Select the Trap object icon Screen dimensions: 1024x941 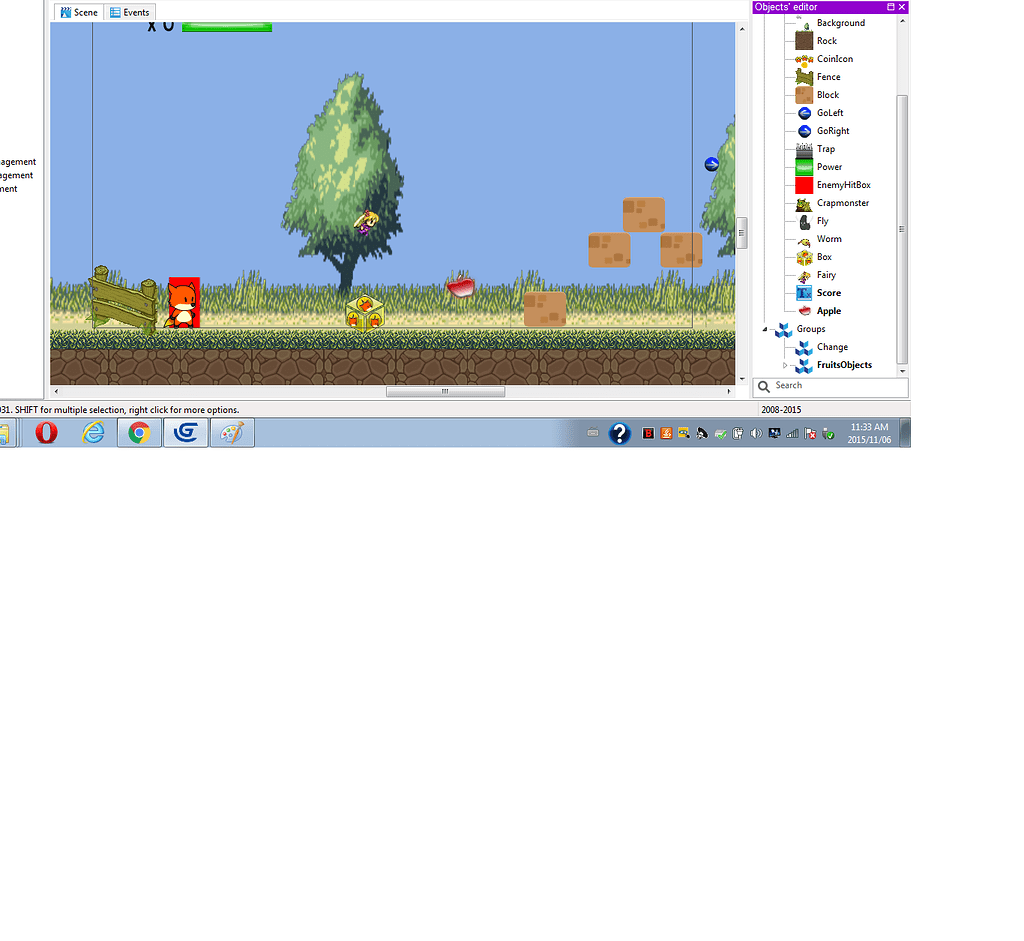pos(804,149)
